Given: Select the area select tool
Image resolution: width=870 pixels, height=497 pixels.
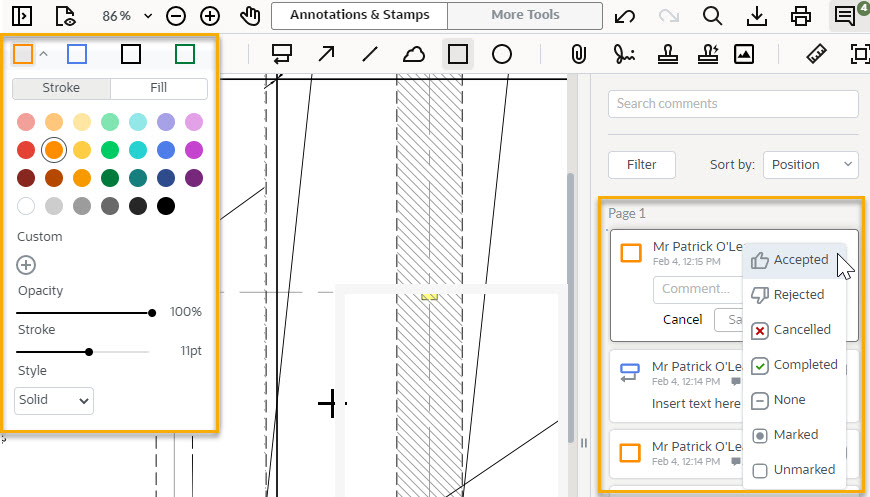Looking at the screenshot, I should [859, 54].
